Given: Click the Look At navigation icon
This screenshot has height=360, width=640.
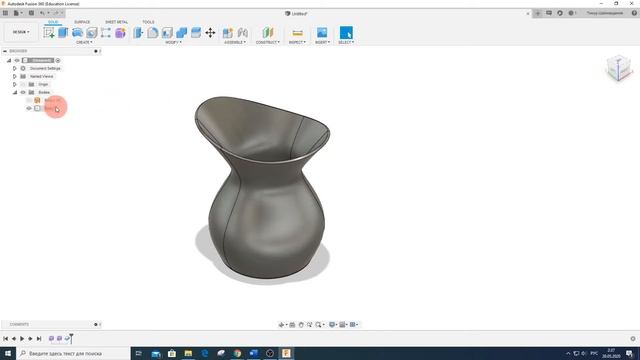Looking at the screenshot, I should click(292, 324).
